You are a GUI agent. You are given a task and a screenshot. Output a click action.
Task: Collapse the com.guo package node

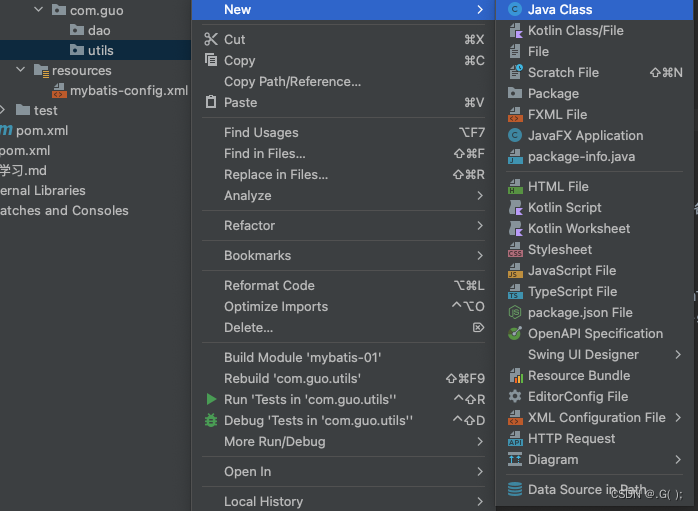39,9
